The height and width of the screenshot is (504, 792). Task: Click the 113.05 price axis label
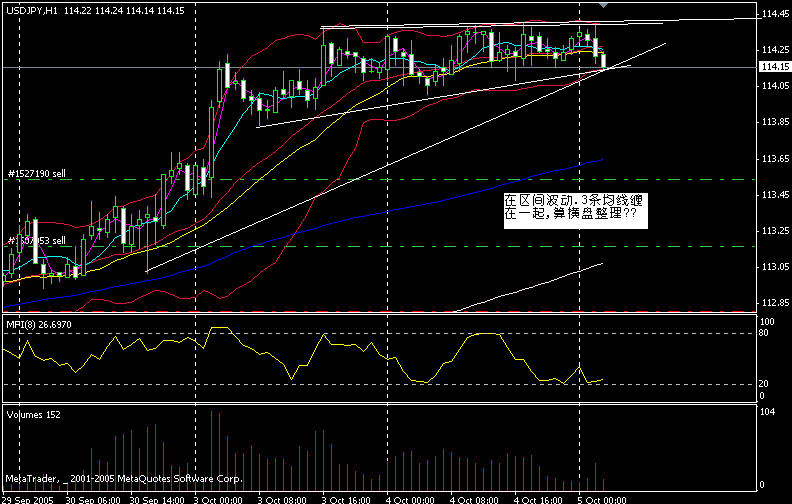775,267
